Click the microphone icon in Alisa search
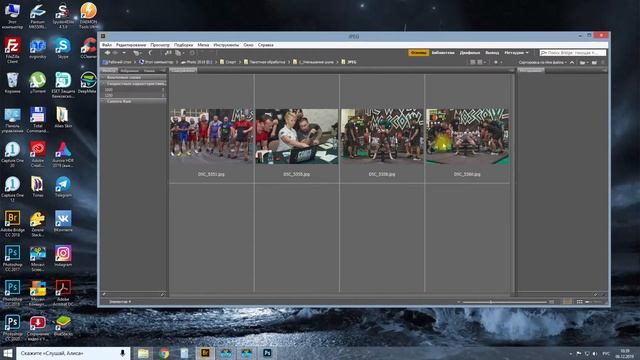The height and width of the screenshot is (360, 640). pyautogui.click(x=122, y=353)
